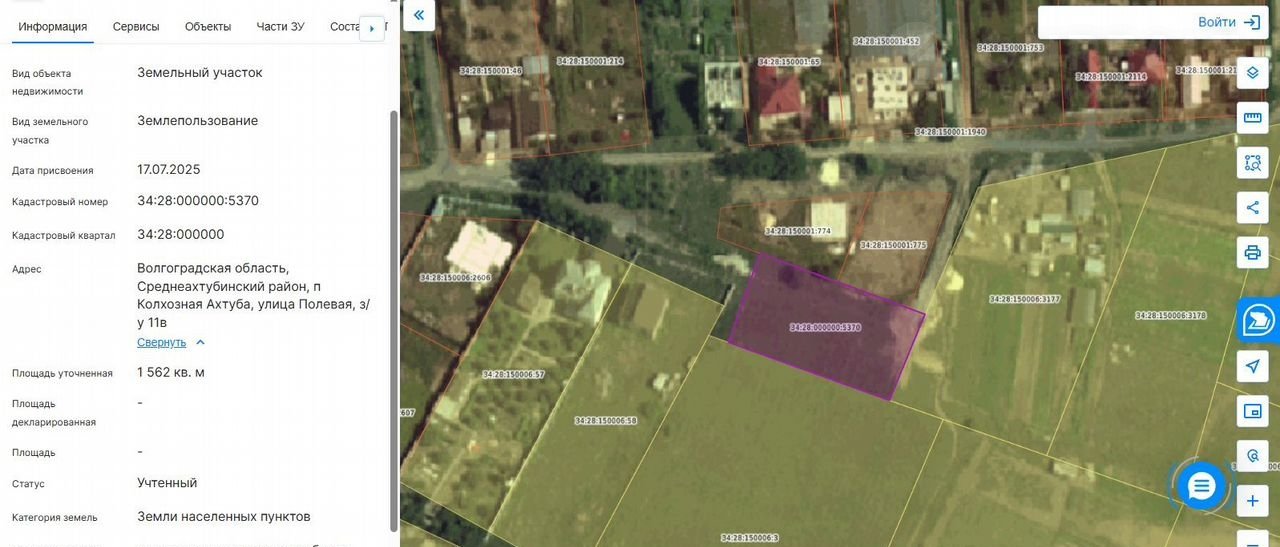Viewport: 1280px width, 547px height.
Task: Select the ruler measurement tool
Action: click(x=1252, y=118)
